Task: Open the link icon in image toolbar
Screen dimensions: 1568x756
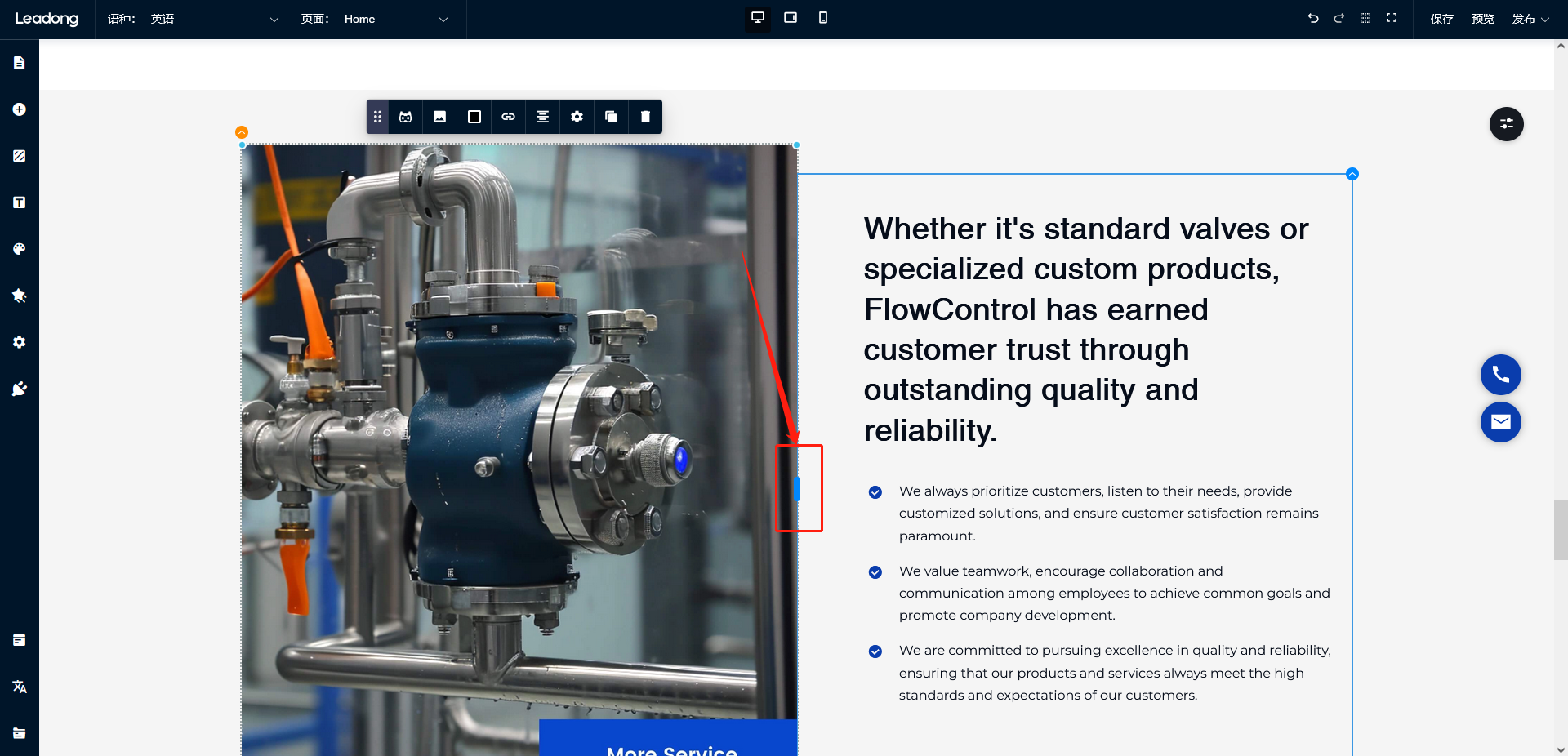Action: pyautogui.click(x=508, y=117)
